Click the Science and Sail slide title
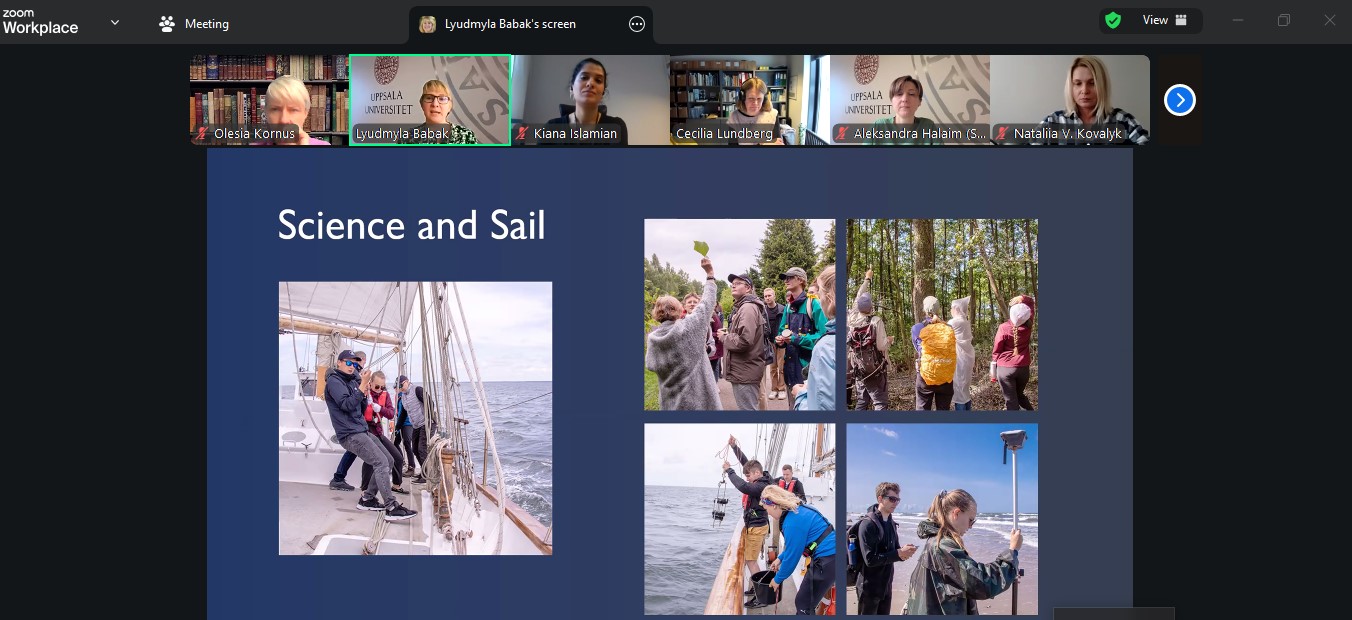 click(x=411, y=226)
